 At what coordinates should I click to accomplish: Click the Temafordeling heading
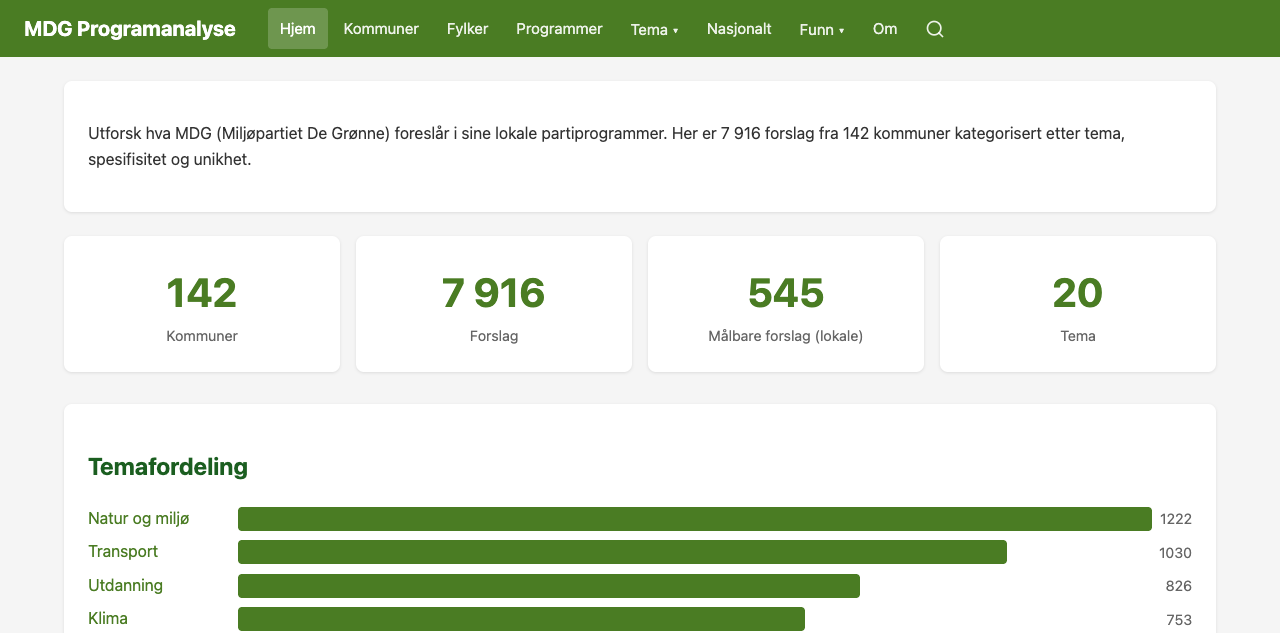coord(168,467)
